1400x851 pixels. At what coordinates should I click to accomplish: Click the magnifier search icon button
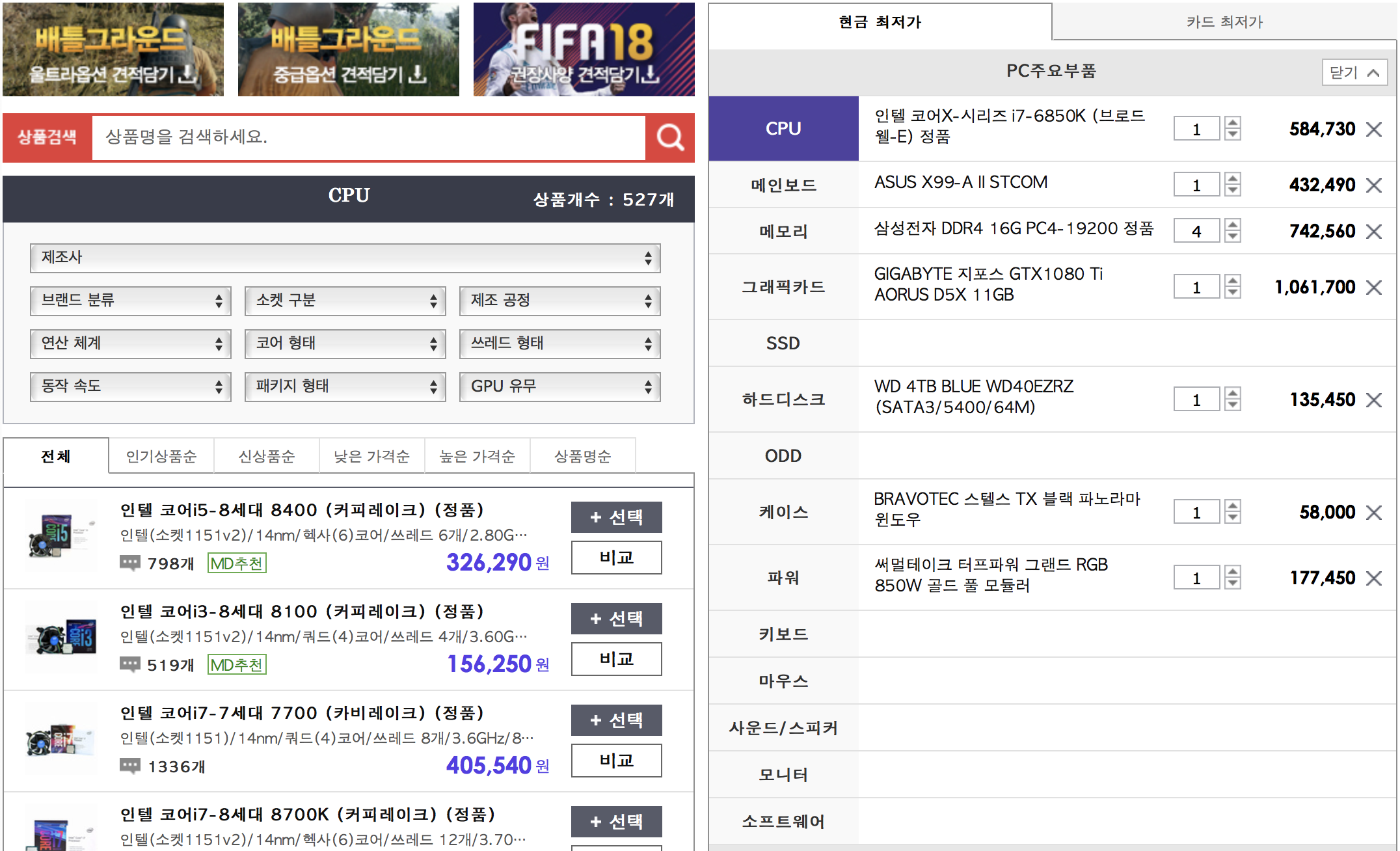point(670,137)
